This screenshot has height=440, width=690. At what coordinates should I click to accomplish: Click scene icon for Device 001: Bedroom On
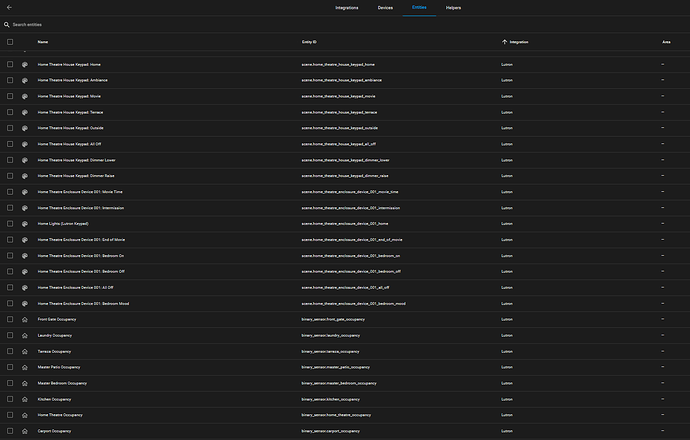tap(25, 256)
